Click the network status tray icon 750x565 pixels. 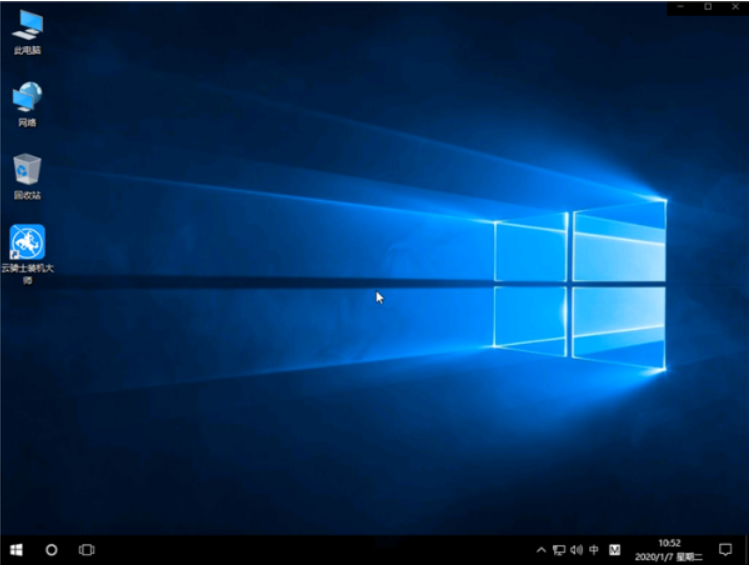click(559, 550)
